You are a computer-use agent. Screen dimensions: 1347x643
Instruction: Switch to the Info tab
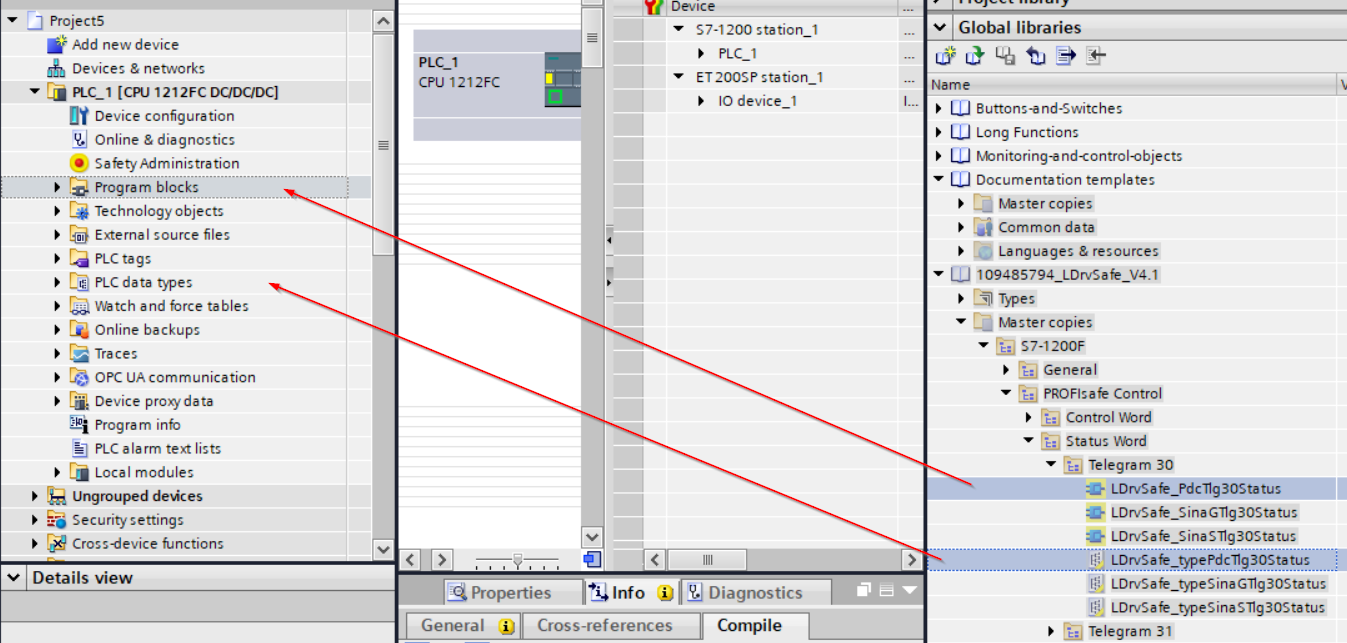630,592
